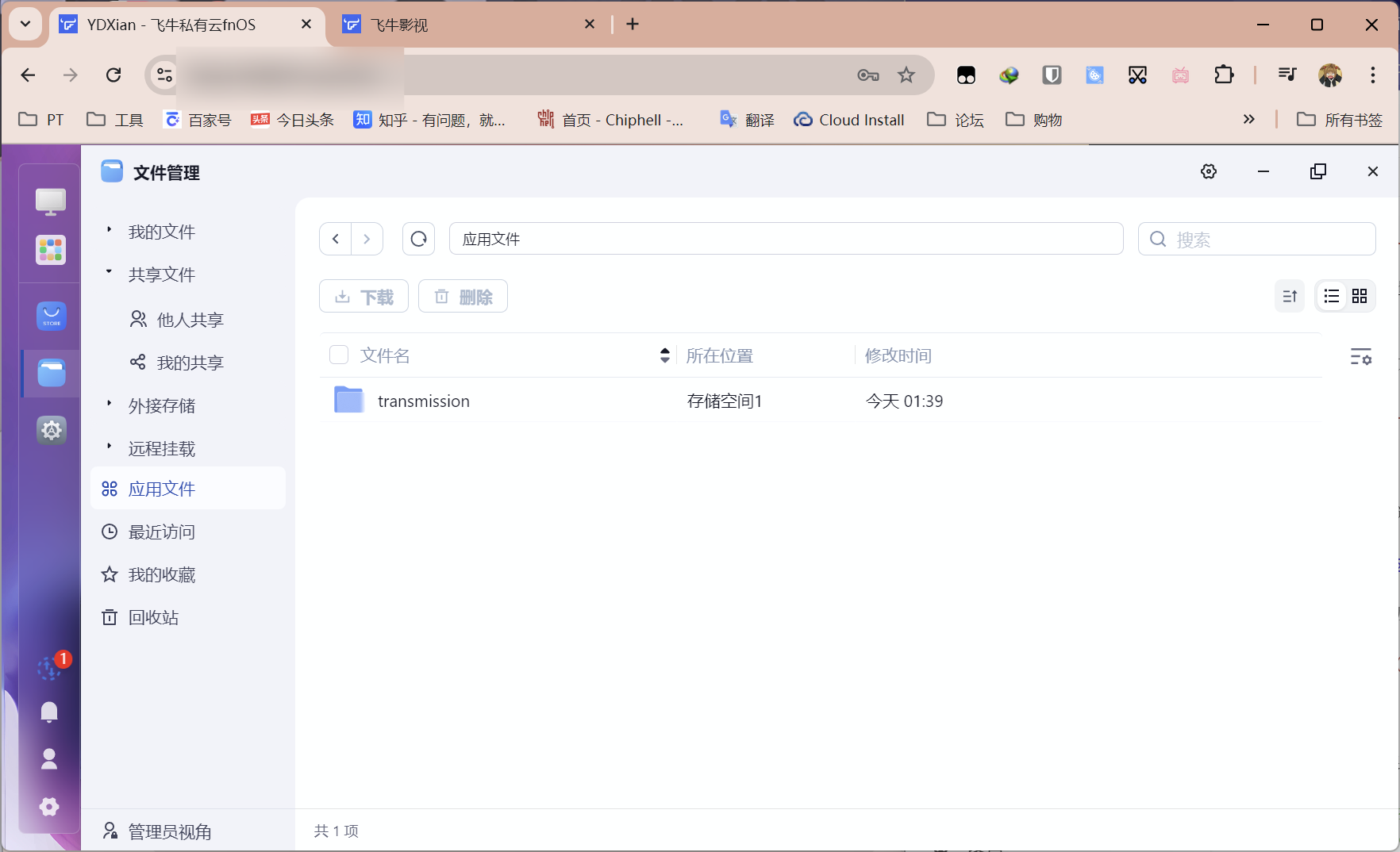
Task: Expand 我的文件 tree node
Action: coord(109,230)
